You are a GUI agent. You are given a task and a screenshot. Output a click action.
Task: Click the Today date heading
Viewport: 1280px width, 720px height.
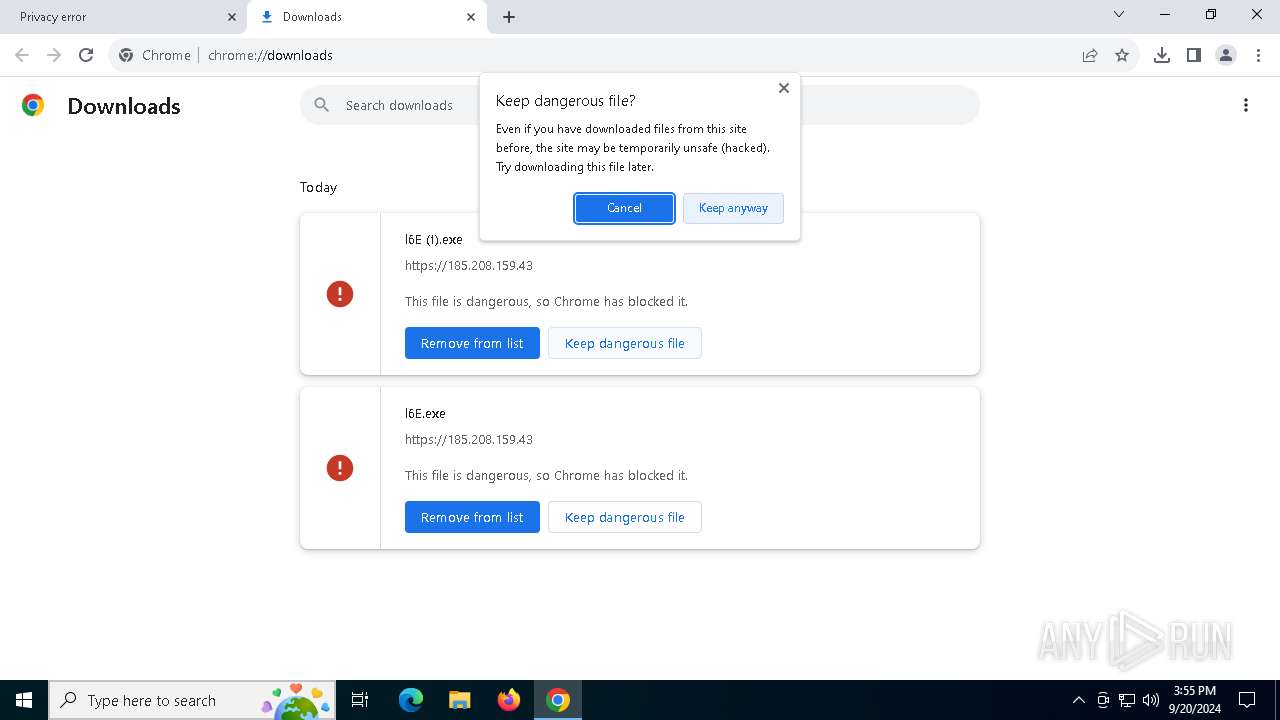pos(318,187)
